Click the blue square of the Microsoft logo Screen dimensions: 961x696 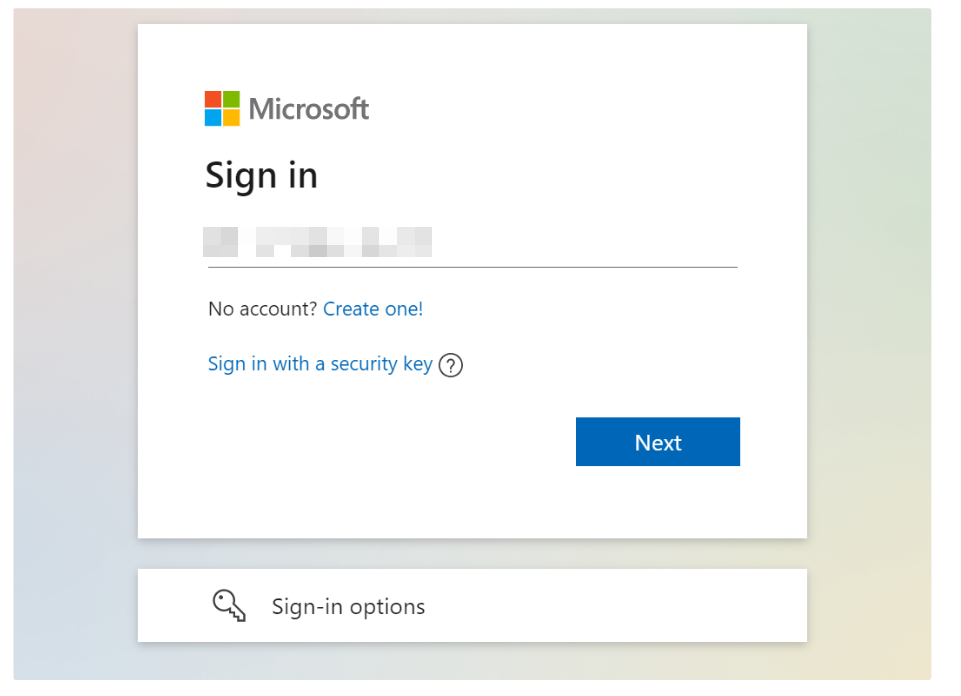click(213, 117)
